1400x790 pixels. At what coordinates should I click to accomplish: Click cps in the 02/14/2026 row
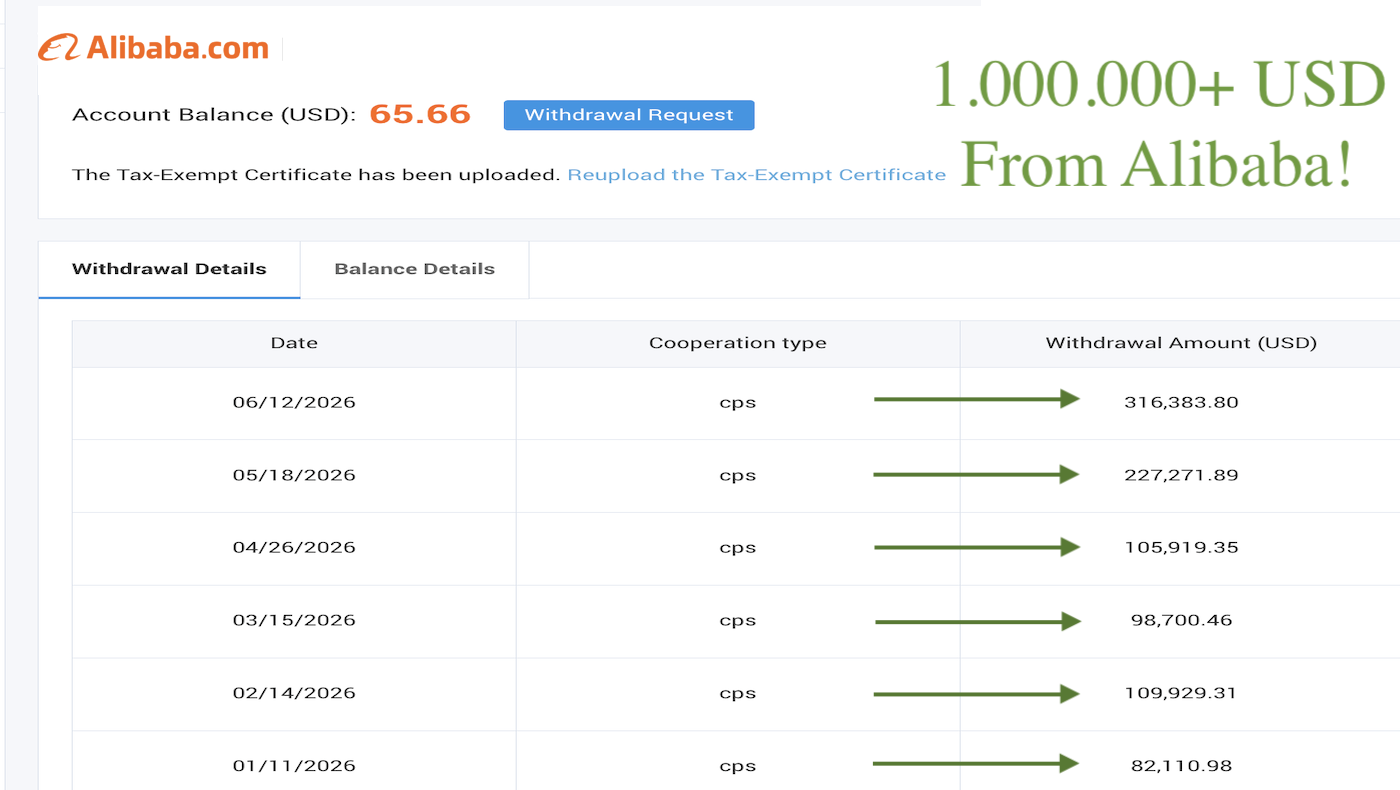(738, 694)
